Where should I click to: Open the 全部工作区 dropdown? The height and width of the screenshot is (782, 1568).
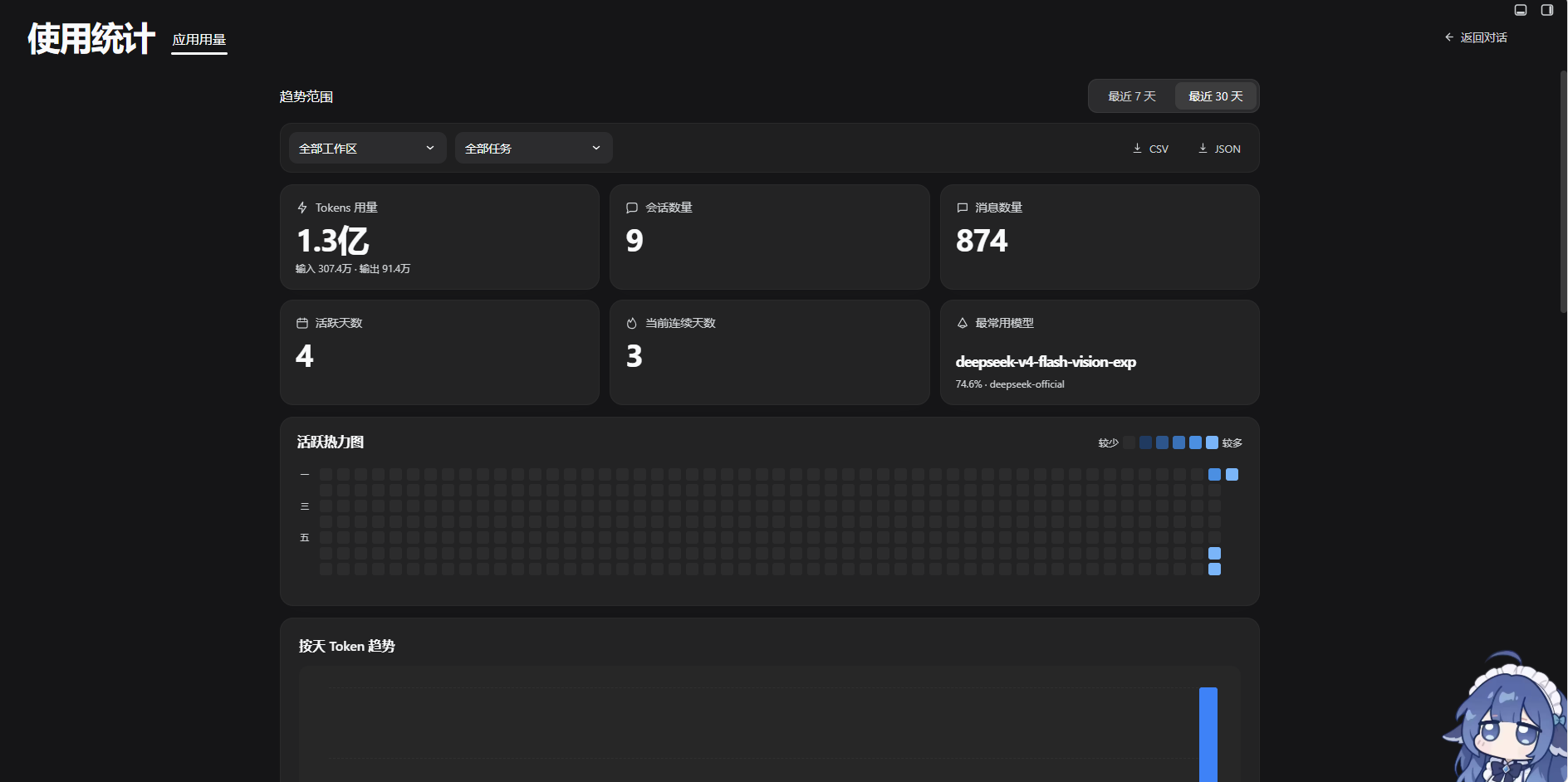[x=367, y=148]
